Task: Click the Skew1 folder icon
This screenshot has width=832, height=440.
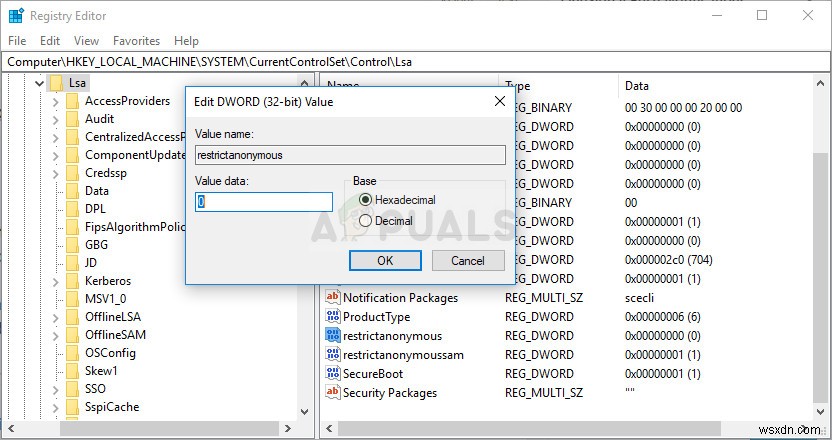Action: click(x=73, y=372)
